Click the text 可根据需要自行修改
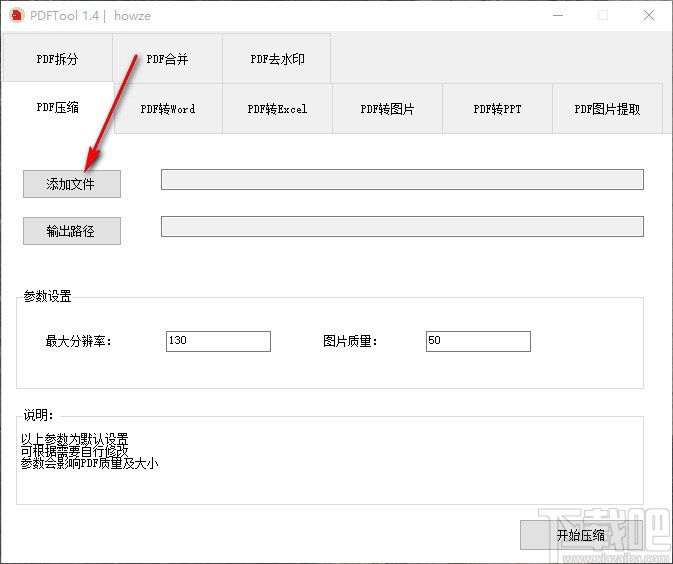This screenshot has width=673, height=564. pos(75,451)
